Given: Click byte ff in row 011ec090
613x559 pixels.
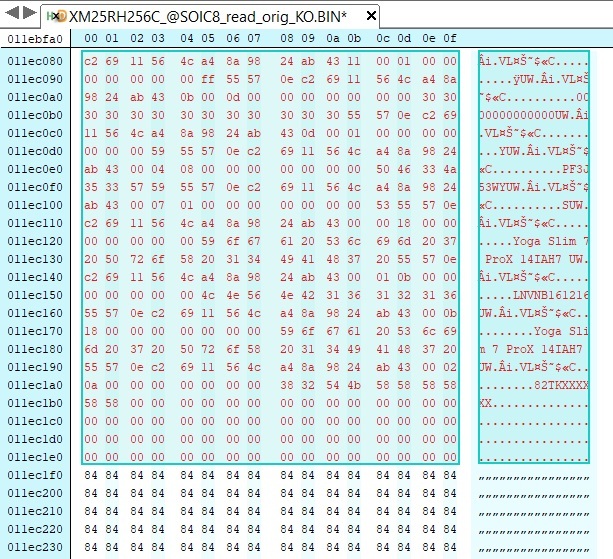Looking at the screenshot, I should tap(208, 79).
